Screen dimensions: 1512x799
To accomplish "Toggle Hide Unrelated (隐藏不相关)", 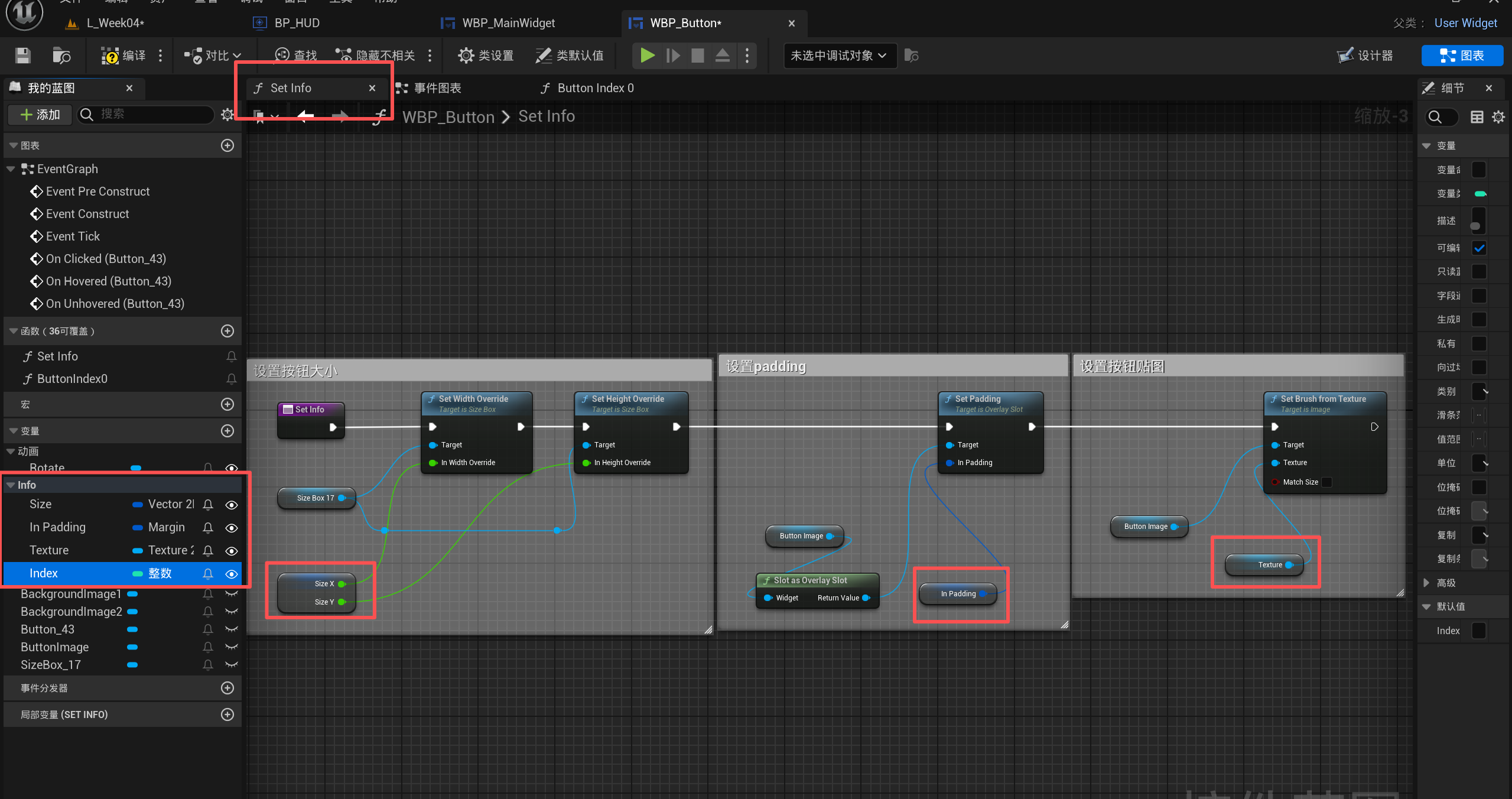I will tap(375, 56).
